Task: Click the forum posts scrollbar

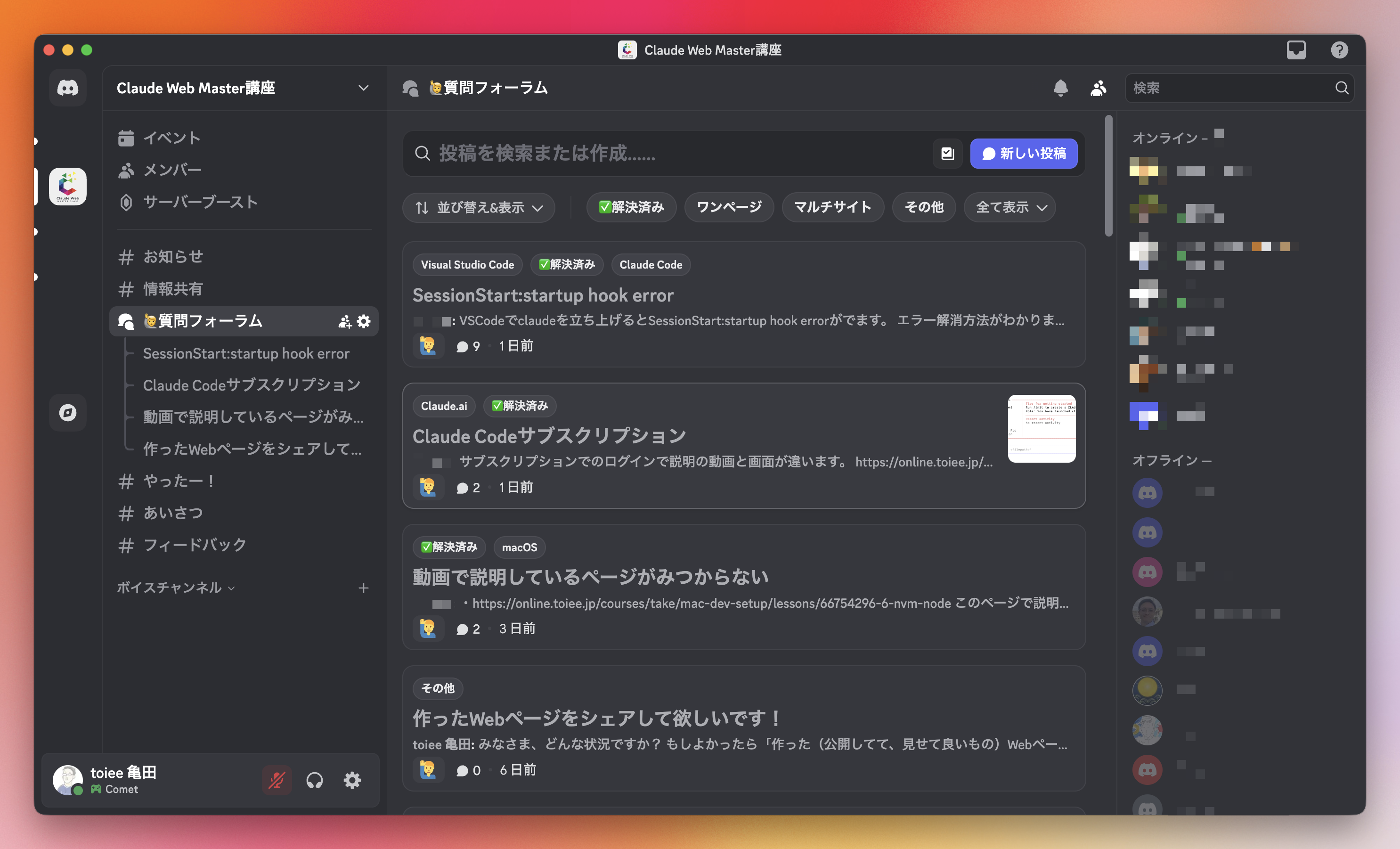Action: [x=1108, y=176]
